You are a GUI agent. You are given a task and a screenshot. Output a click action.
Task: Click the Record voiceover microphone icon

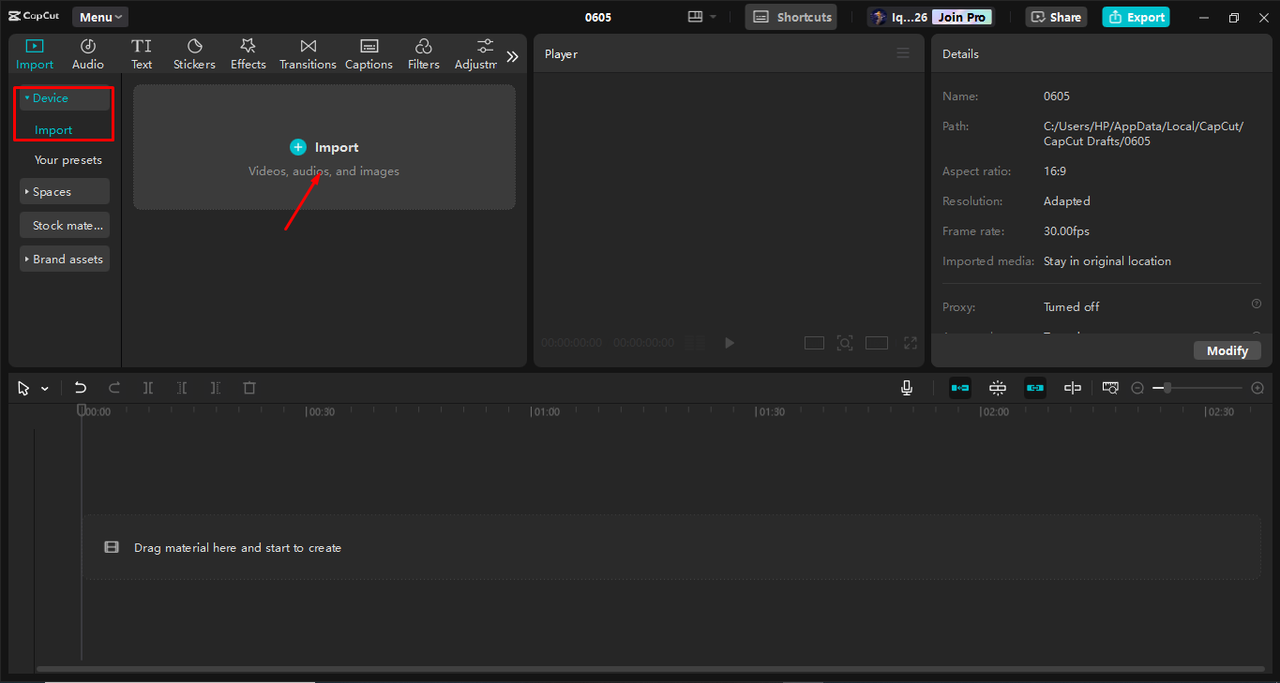pos(907,388)
